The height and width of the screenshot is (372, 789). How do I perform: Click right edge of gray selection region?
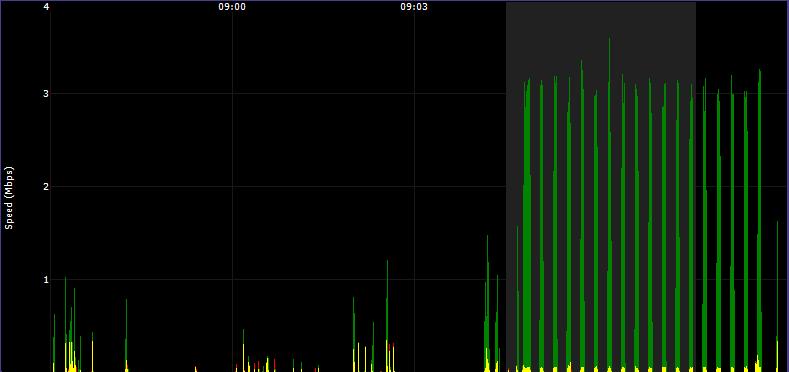click(696, 187)
